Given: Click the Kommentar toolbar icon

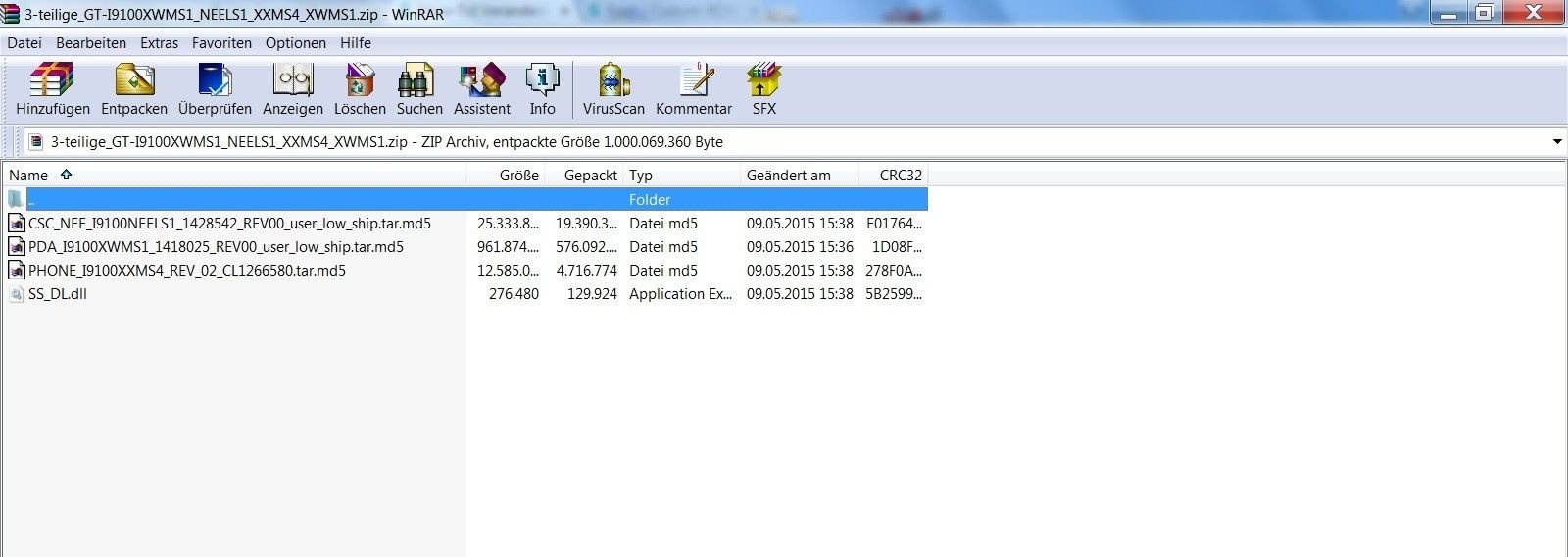Looking at the screenshot, I should pos(695,80).
